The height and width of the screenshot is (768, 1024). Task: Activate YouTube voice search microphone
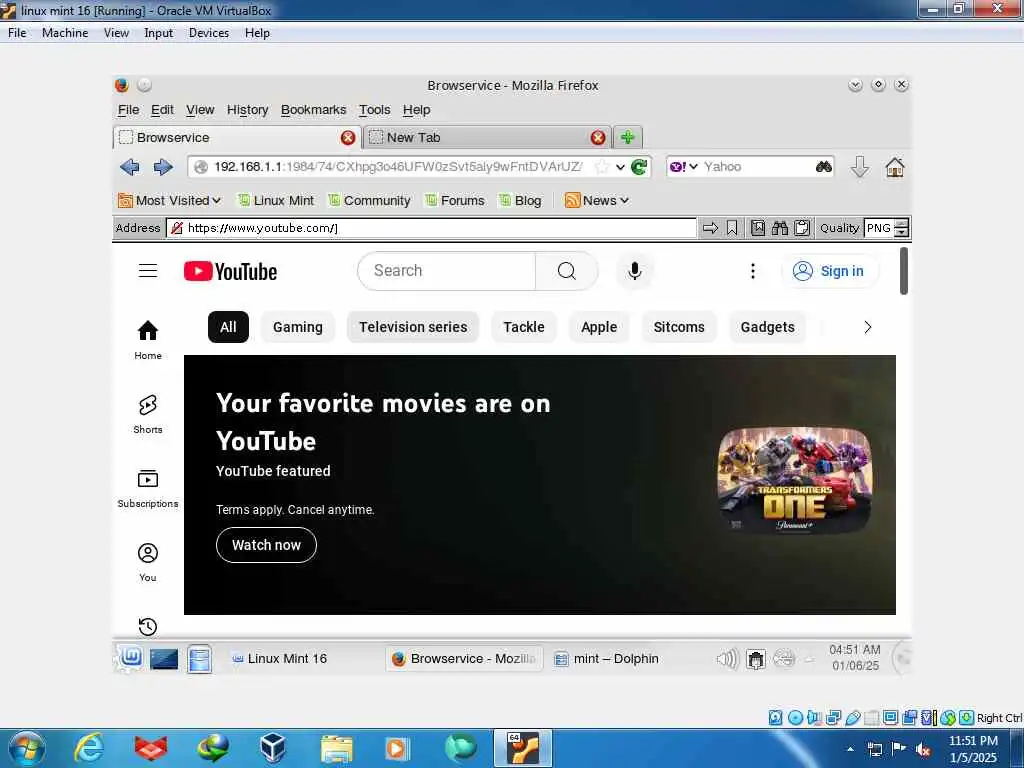(634, 271)
